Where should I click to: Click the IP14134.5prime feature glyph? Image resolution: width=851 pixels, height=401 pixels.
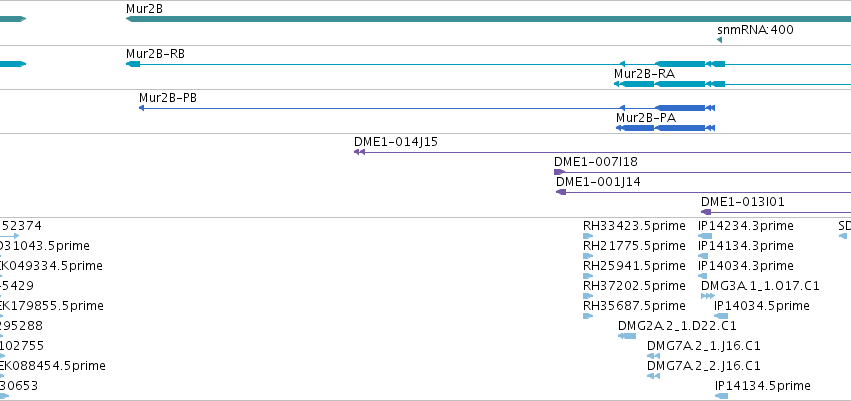pyautogui.click(x=721, y=396)
